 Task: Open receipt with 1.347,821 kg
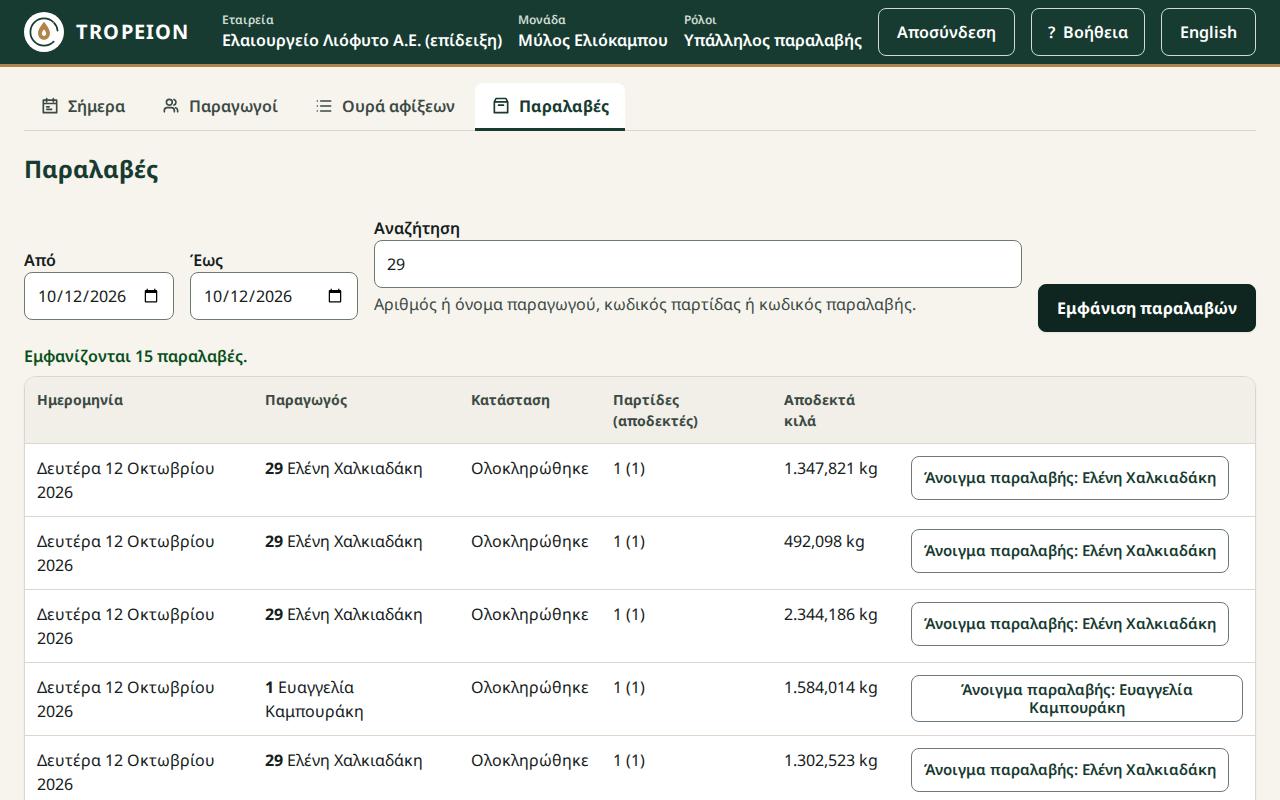tap(1070, 478)
